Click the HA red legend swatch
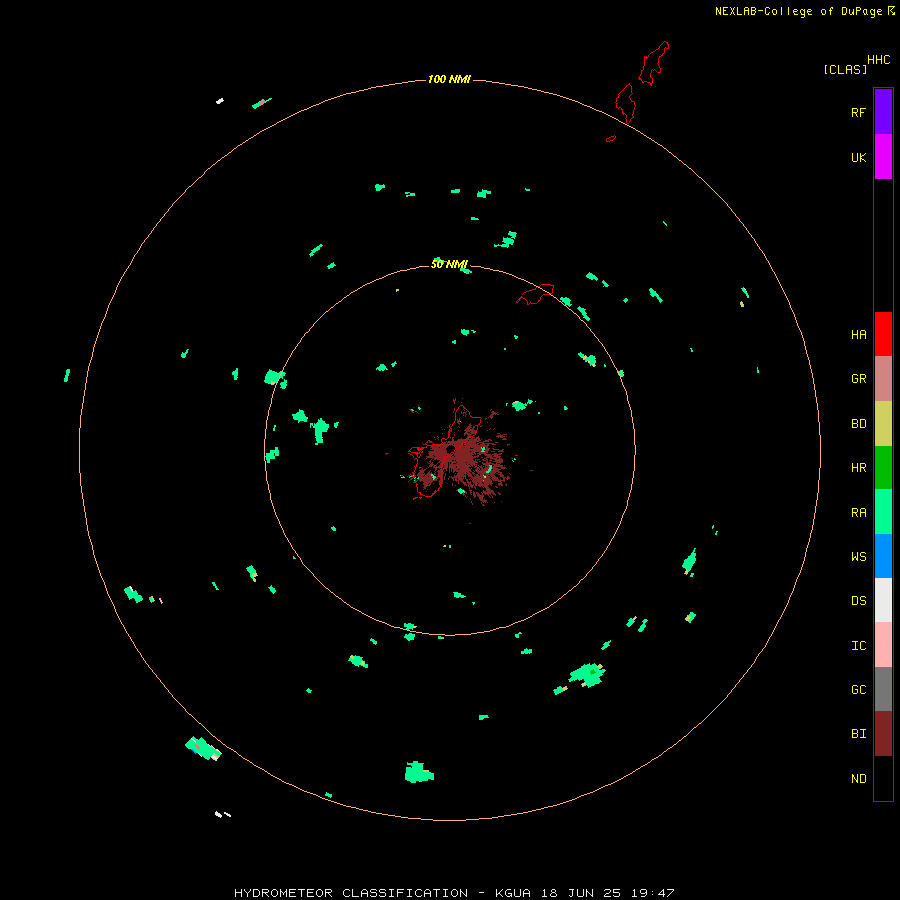 tap(883, 334)
